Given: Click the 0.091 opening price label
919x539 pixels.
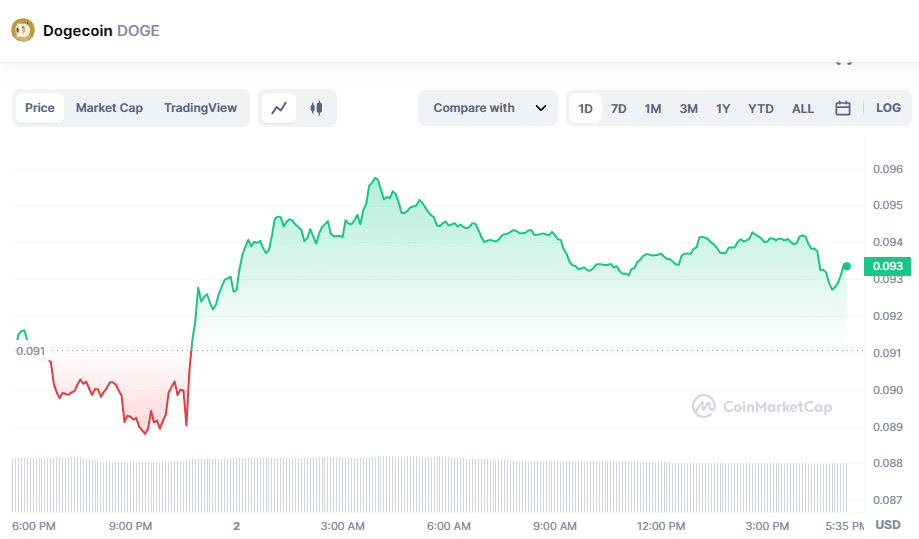Looking at the screenshot, I should [x=30, y=351].
